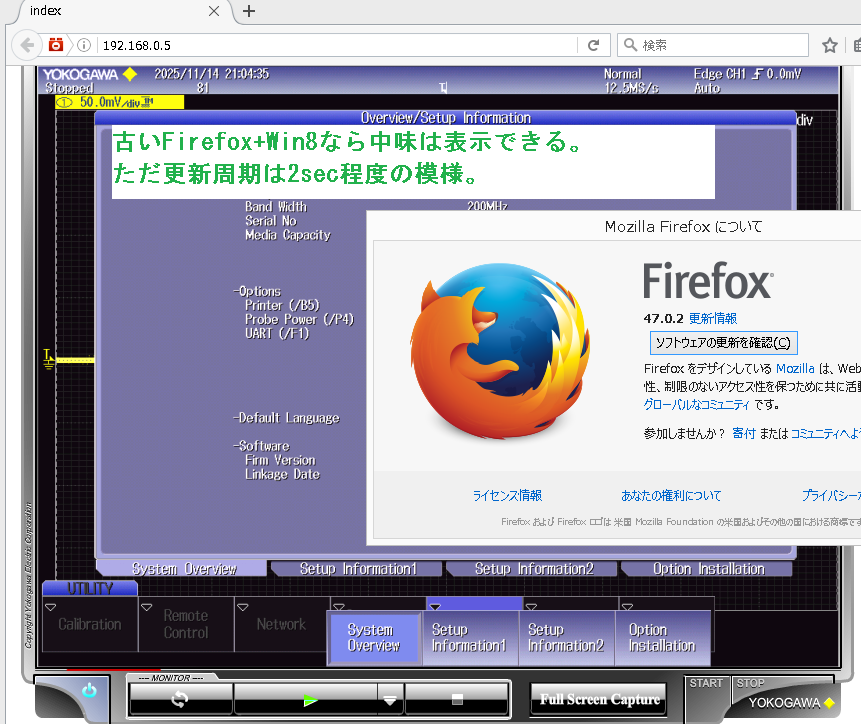Click the blue power icon
Screen dimensions: 861x724
point(89,690)
